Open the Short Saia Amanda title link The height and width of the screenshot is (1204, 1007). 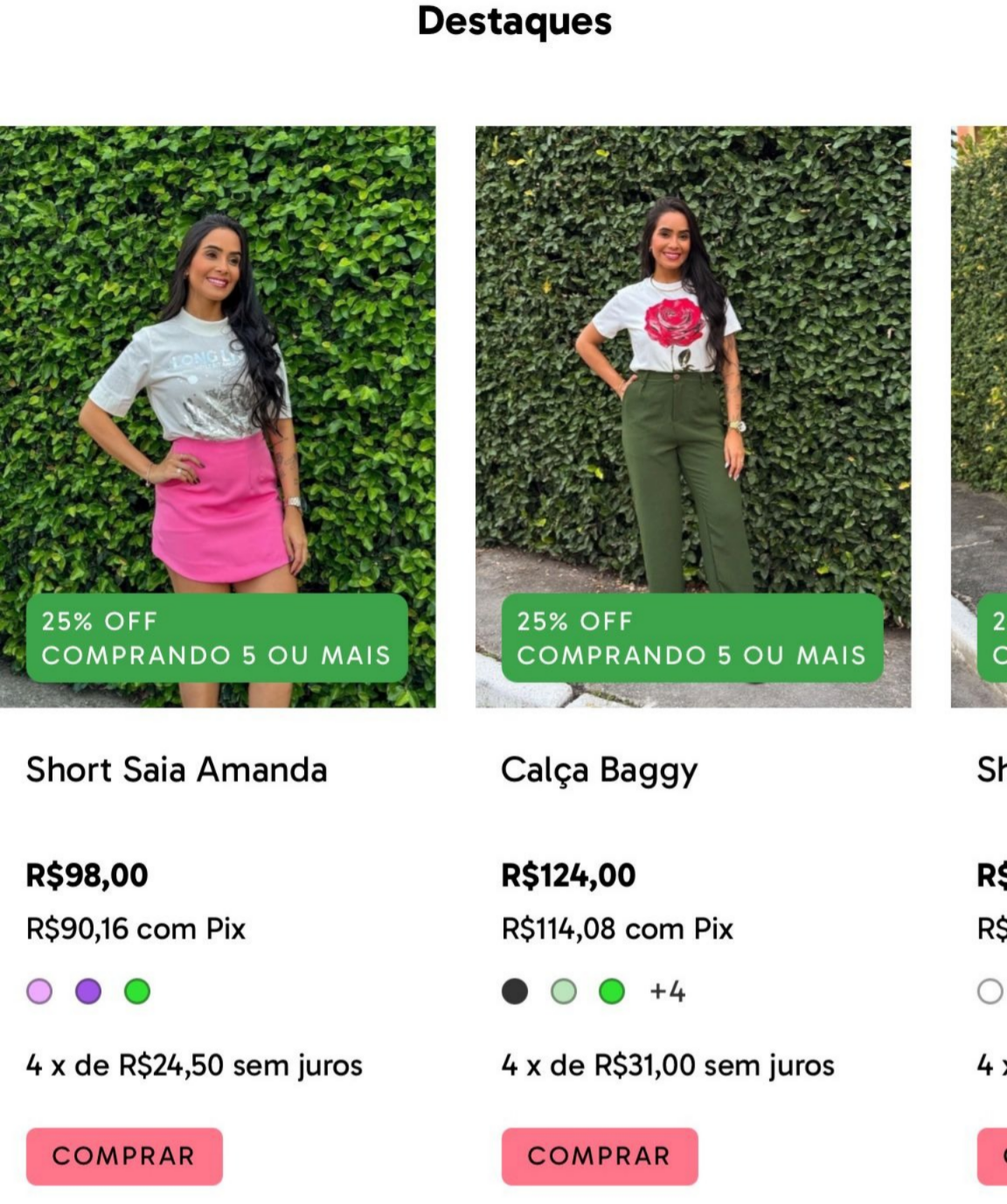tap(177, 770)
